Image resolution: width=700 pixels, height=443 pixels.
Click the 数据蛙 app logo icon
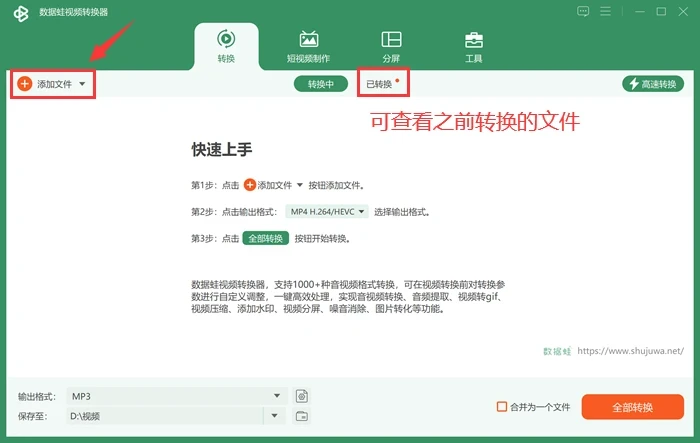point(21,13)
